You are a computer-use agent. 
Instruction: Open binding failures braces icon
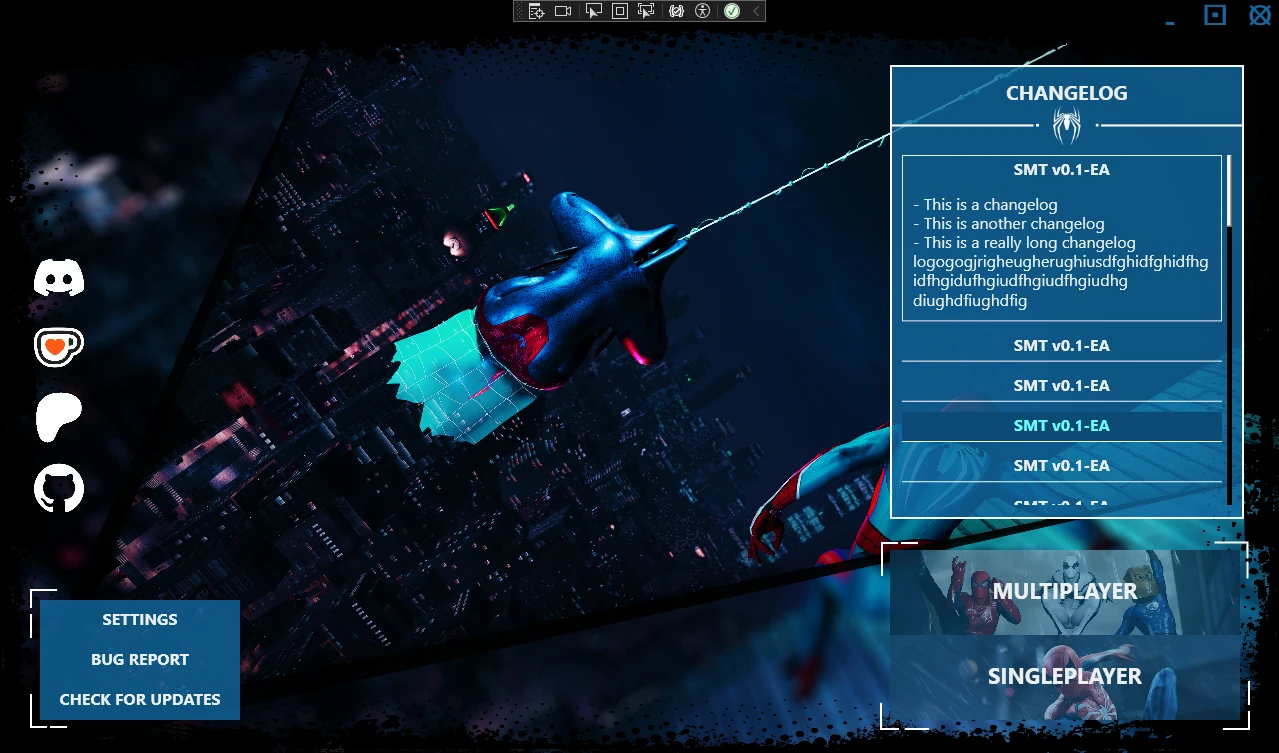(676, 11)
